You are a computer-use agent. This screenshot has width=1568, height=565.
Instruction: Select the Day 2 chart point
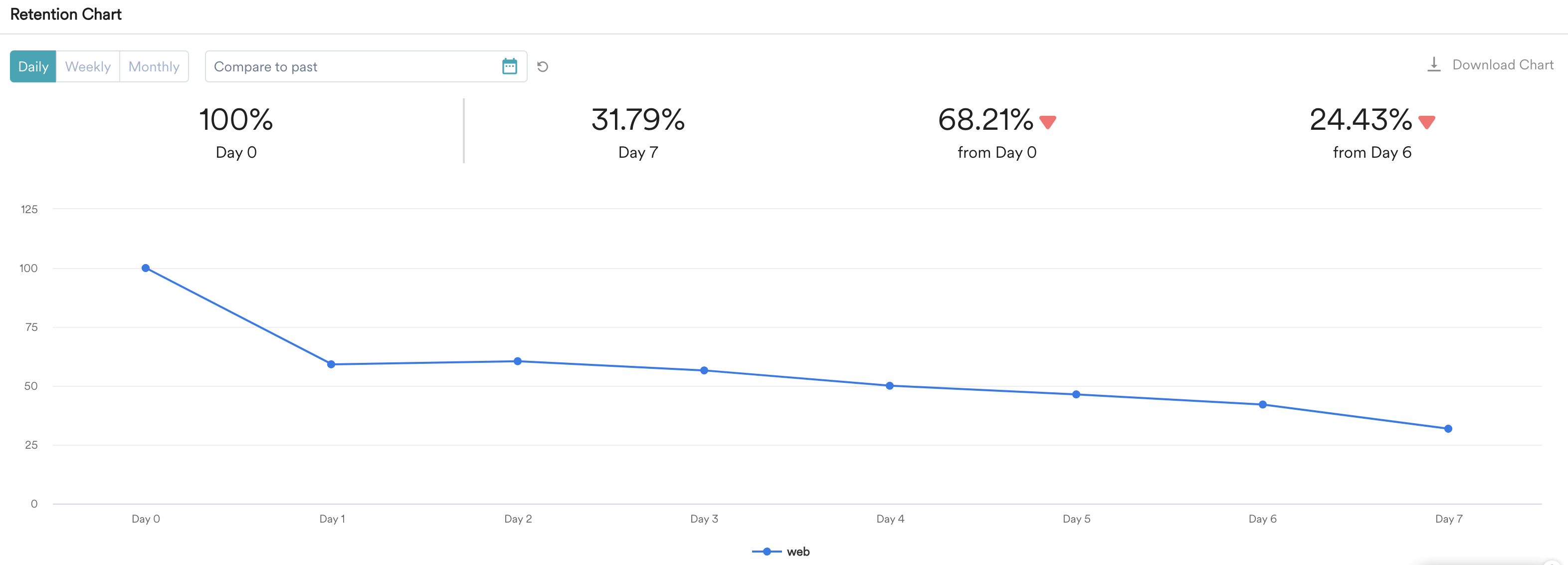[x=517, y=361]
